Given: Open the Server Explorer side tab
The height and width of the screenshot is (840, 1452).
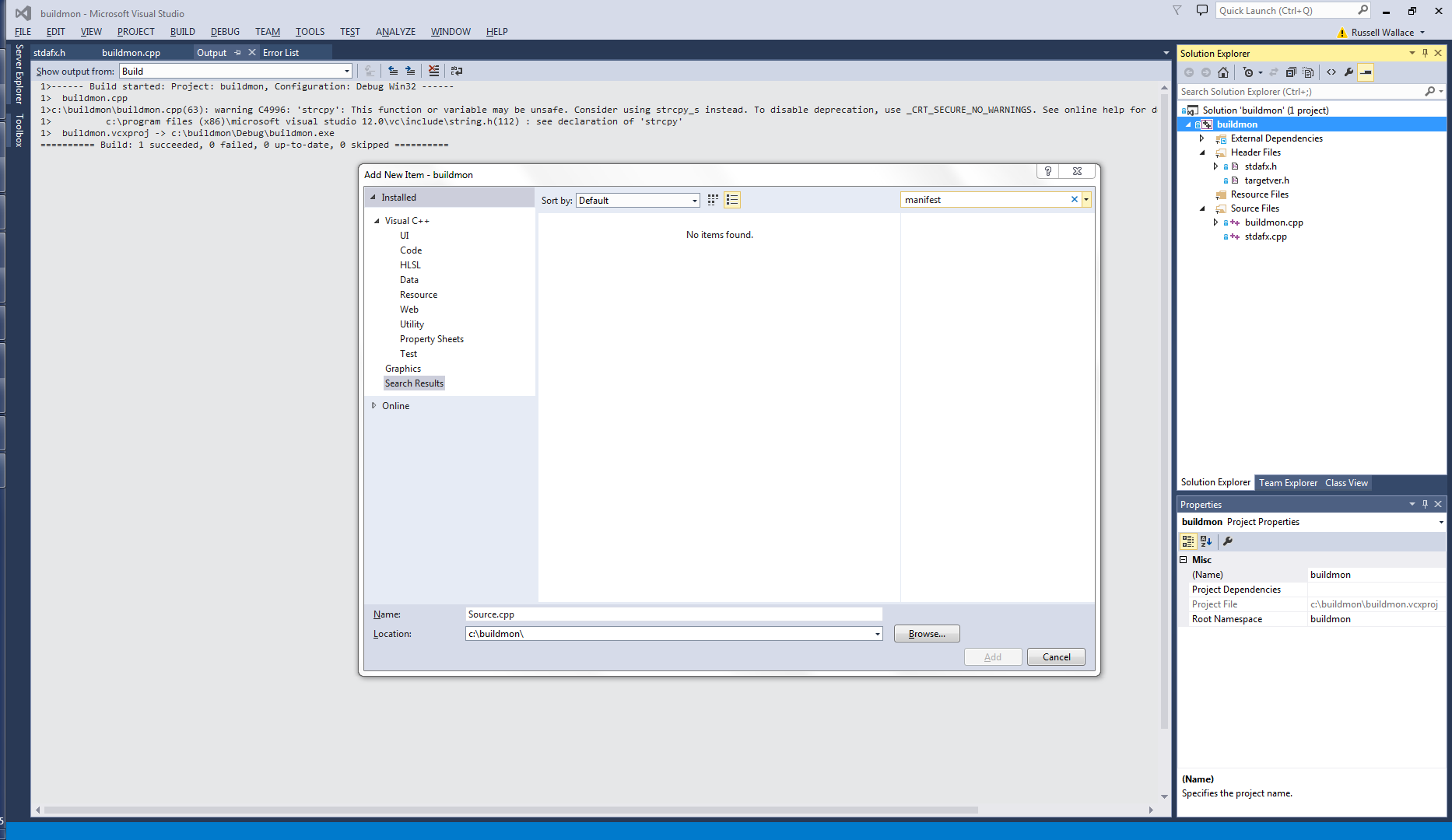Looking at the screenshot, I should click(19, 74).
